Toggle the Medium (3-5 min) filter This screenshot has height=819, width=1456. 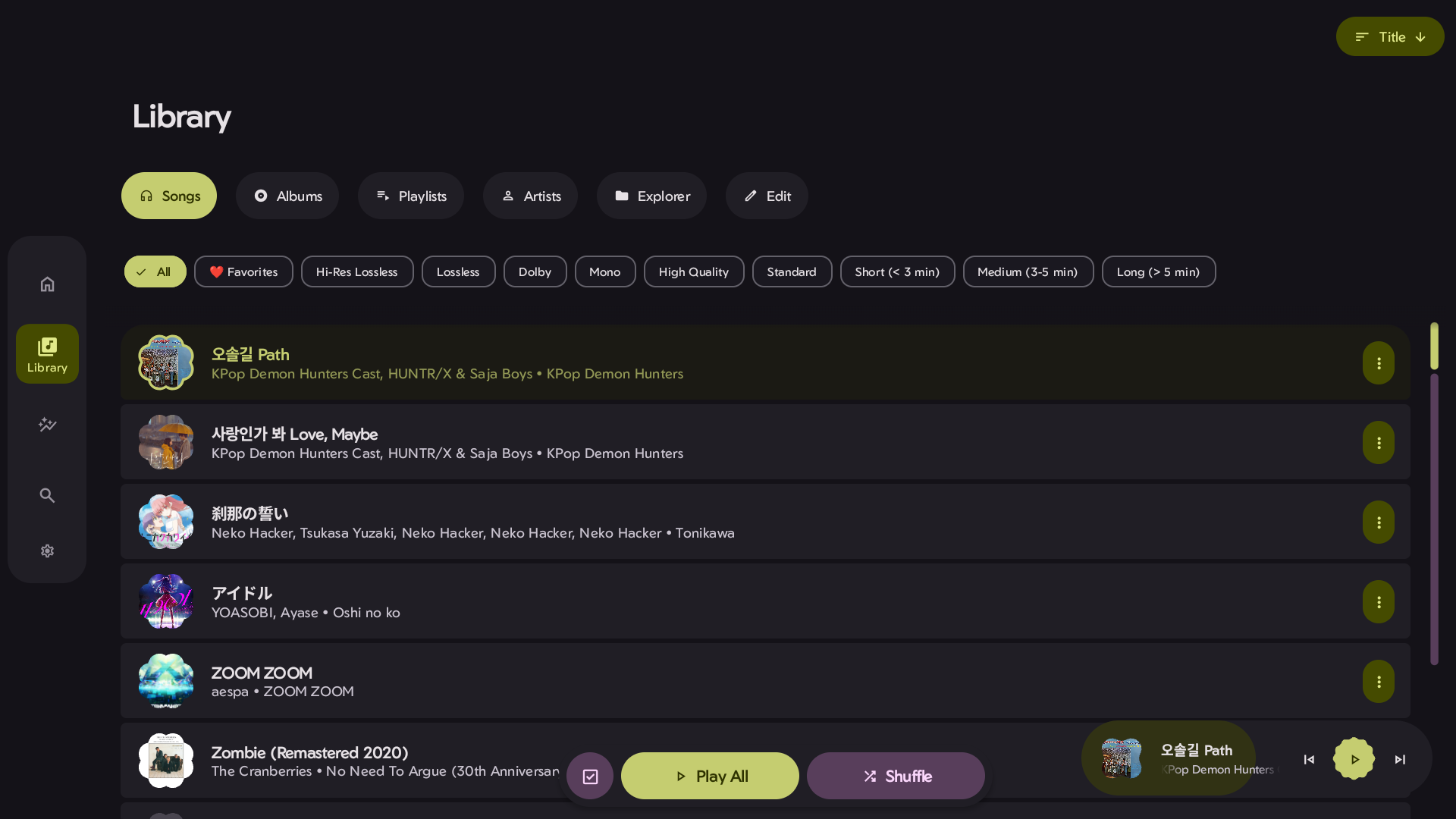tap(1028, 271)
